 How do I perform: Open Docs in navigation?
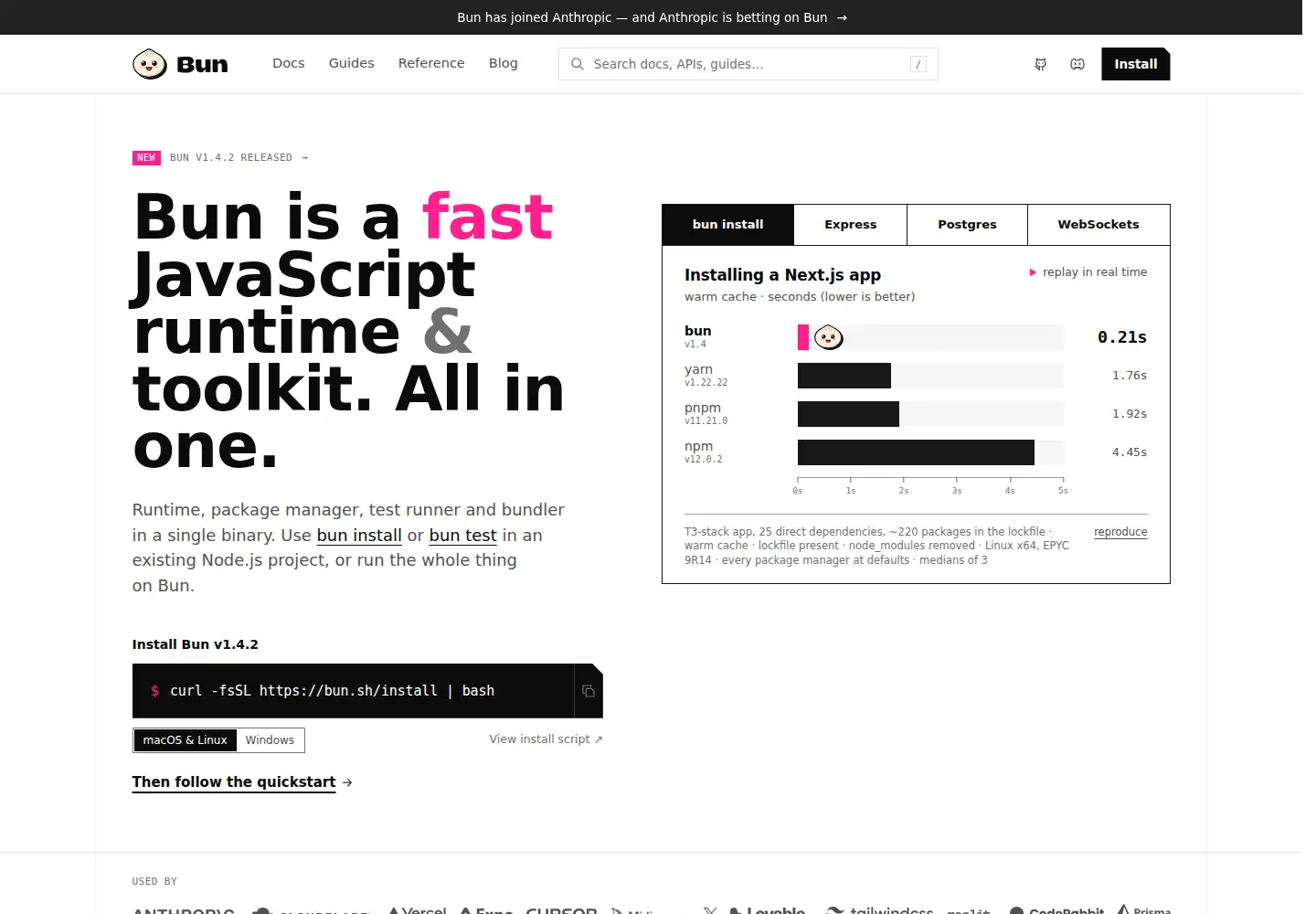(289, 63)
